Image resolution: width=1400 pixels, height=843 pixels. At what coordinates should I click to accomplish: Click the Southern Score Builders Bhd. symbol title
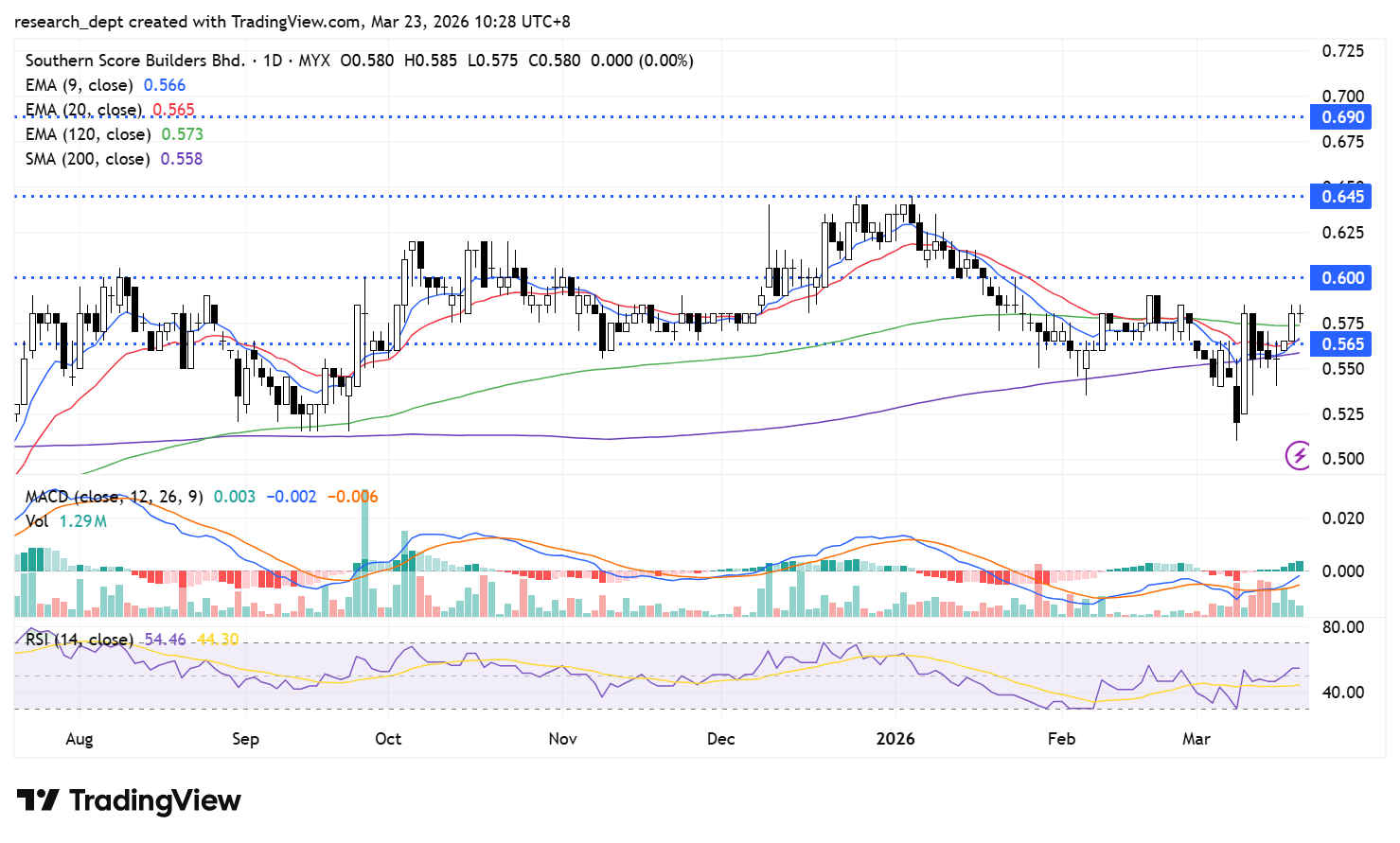pos(134,61)
